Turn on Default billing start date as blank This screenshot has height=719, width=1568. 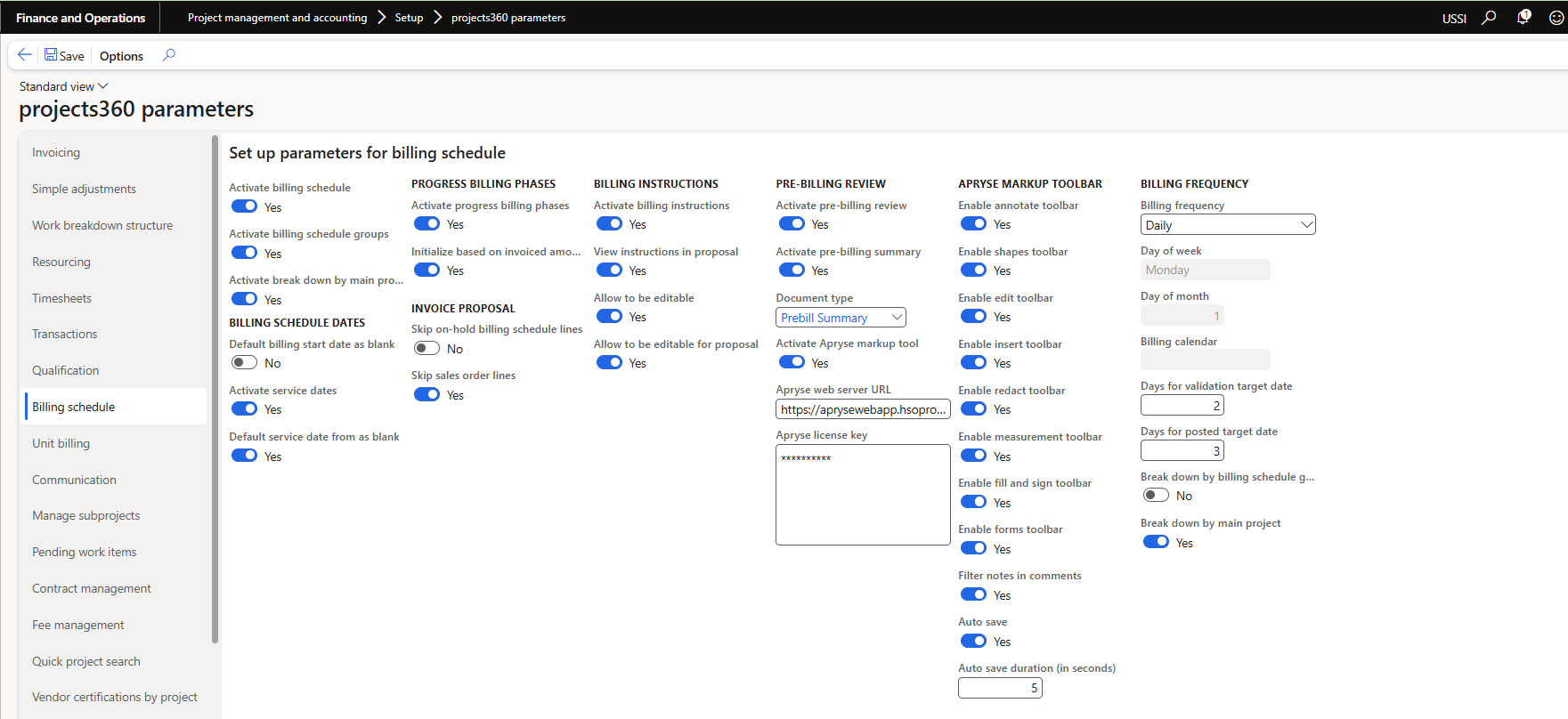pos(244,363)
